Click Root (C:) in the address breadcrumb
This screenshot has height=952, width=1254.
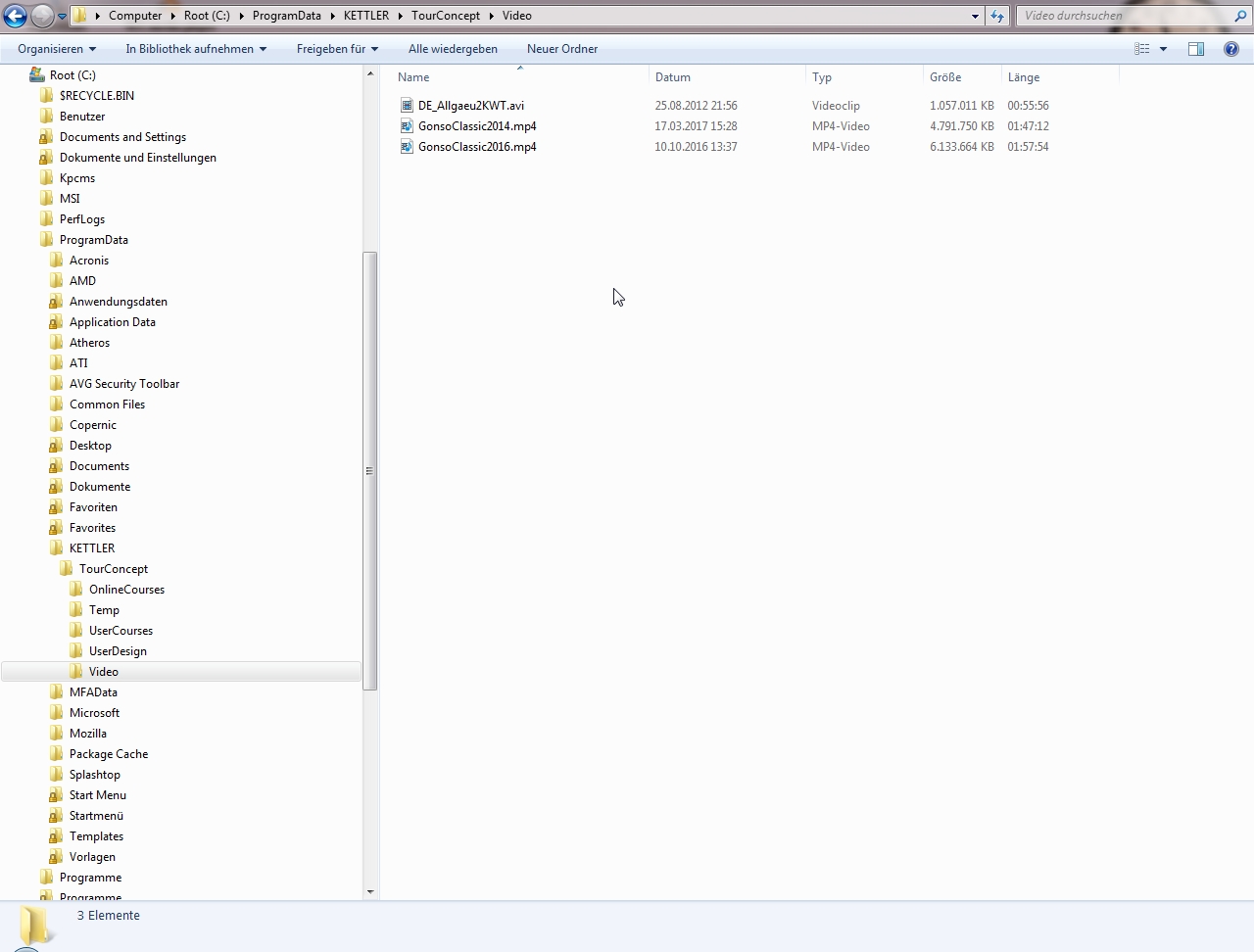pyautogui.click(x=207, y=16)
